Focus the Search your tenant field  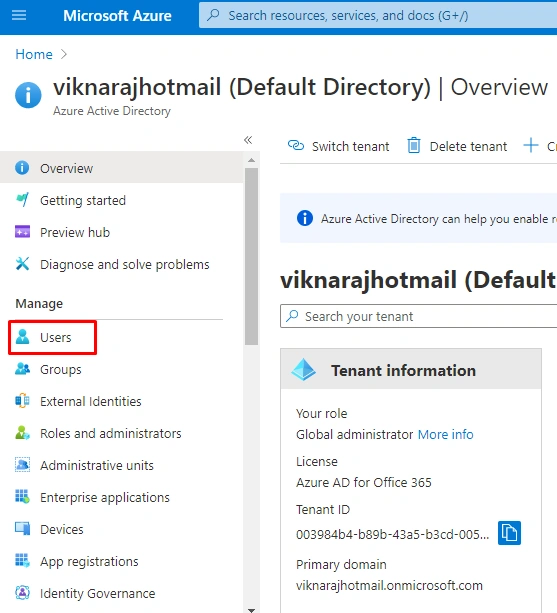pyautogui.click(x=419, y=316)
